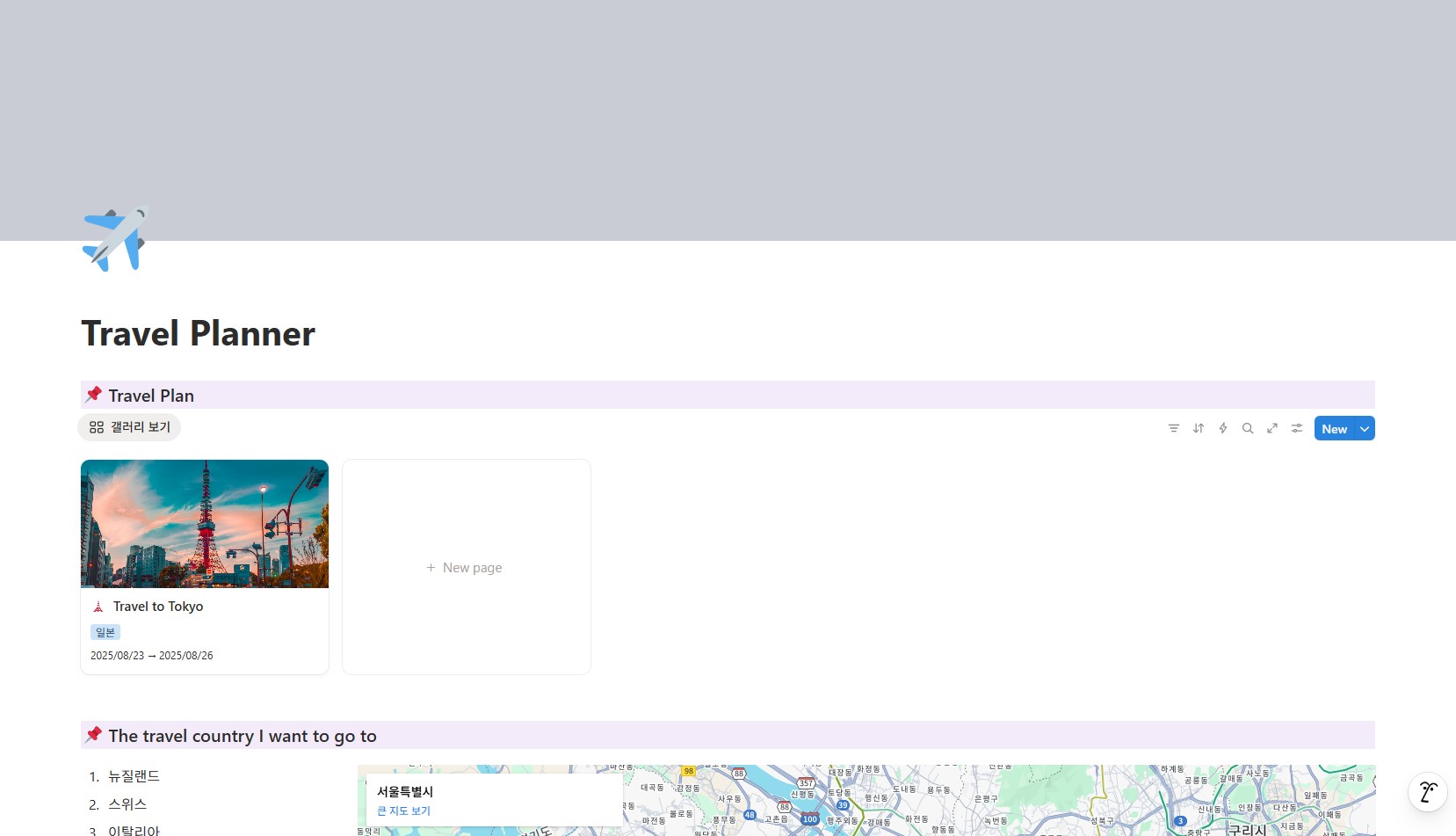This screenshot has width=1456, height=836.
Task: Click heading The travel country I want to go to
Action: [x=243, y=736]
